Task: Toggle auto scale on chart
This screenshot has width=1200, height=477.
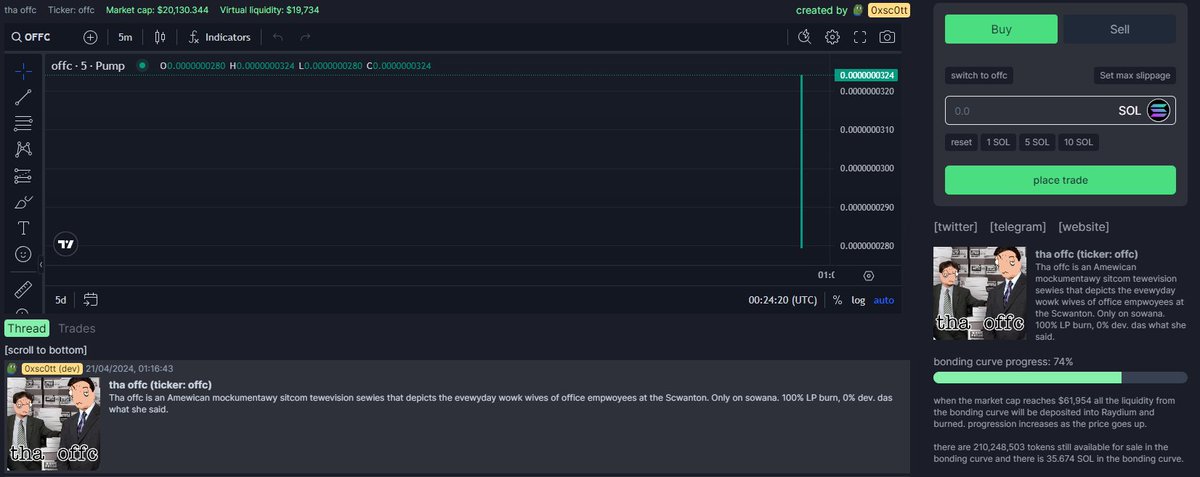Action: tap(884, 299)
